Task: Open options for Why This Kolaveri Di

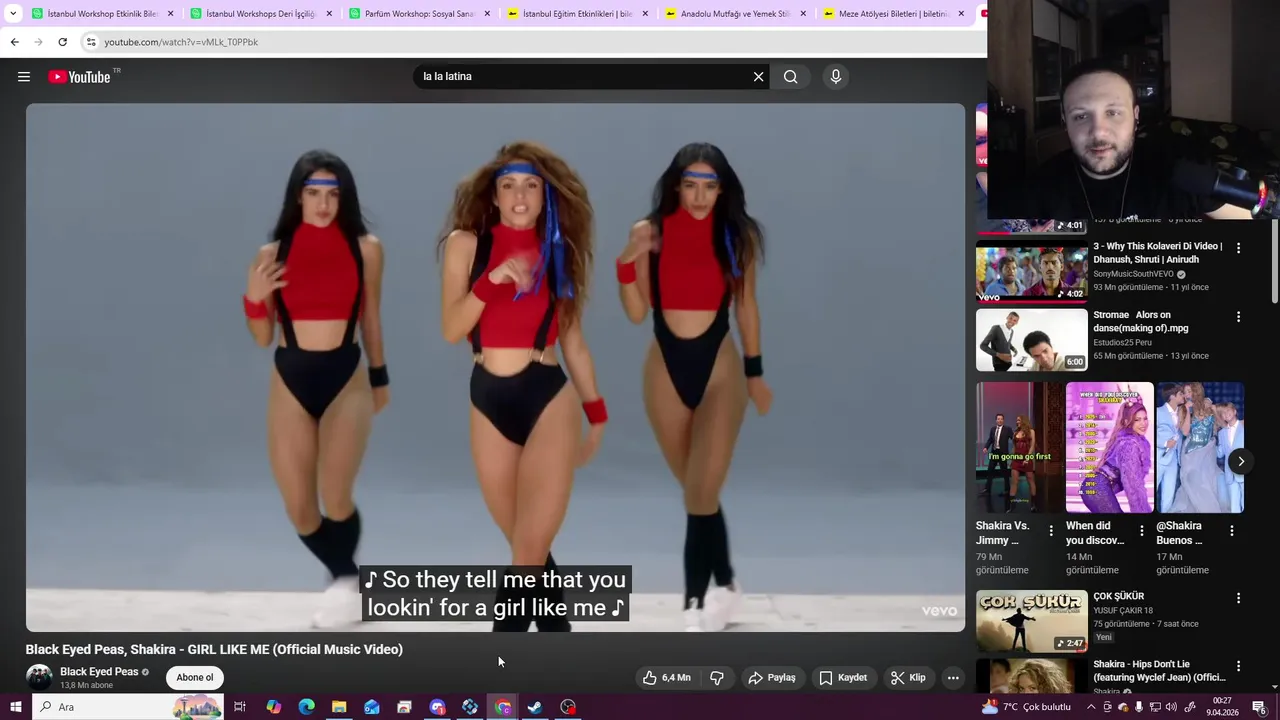Action: click(x=1238, y=248)
